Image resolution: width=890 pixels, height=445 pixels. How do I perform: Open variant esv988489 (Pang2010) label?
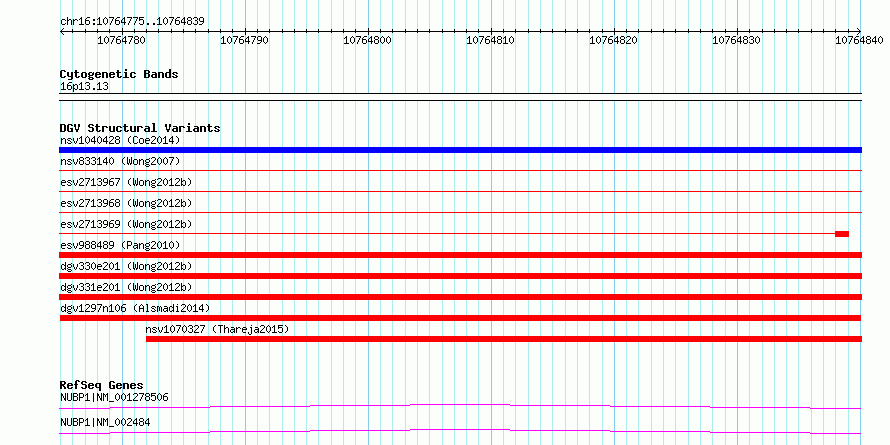click(x=120, y=246)
